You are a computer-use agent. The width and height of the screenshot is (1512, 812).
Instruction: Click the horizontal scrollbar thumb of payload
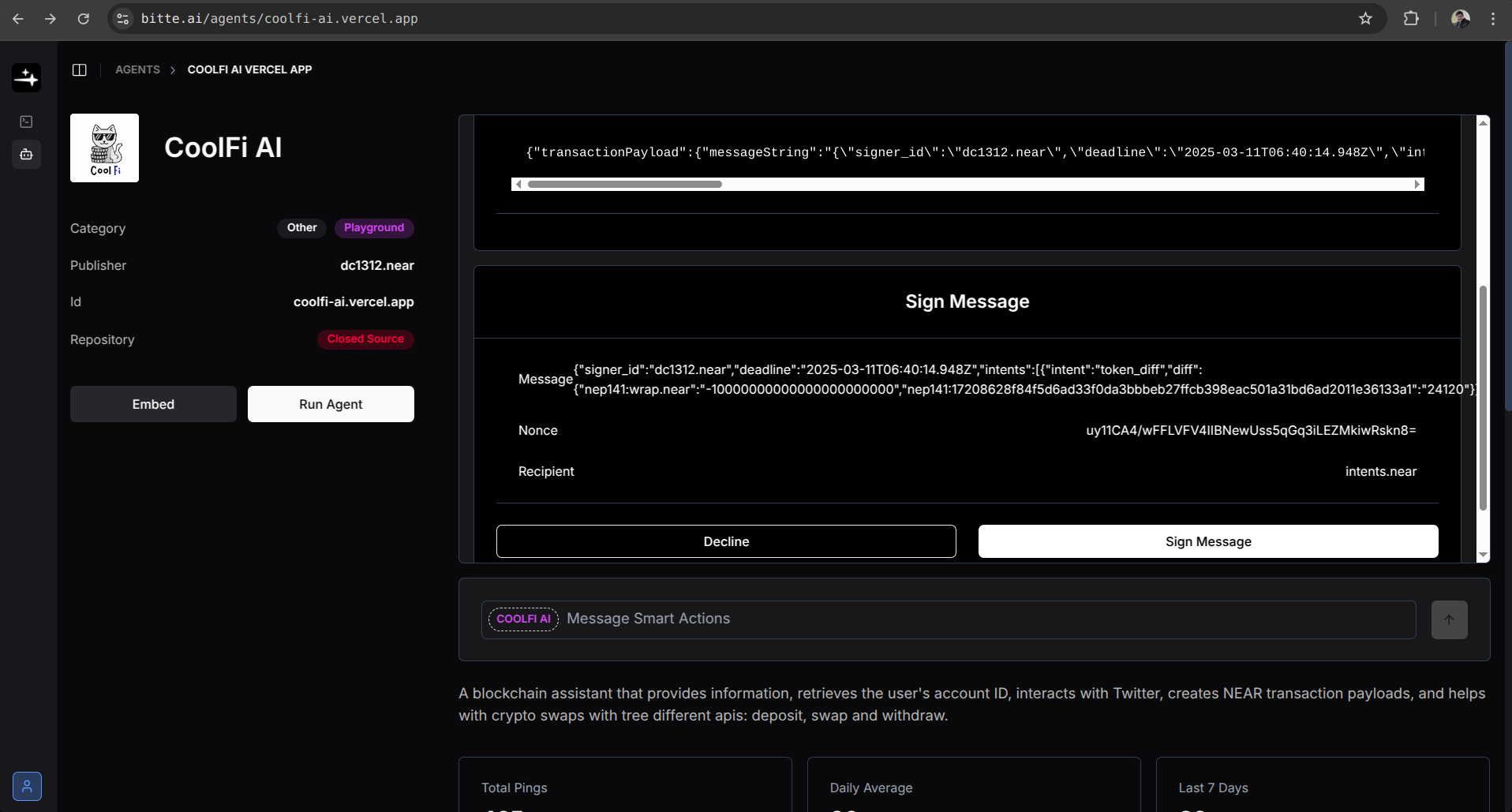pos(625,184)
